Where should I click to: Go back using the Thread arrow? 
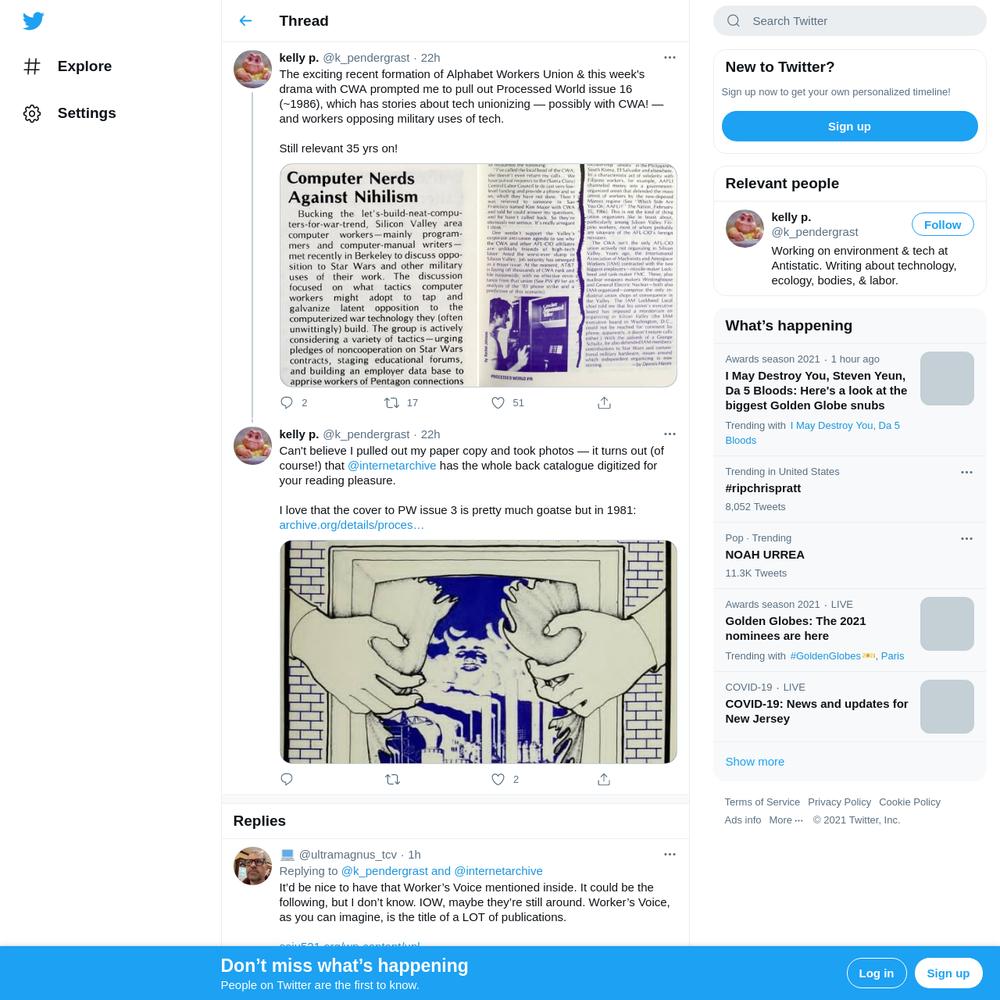[246, 21]
